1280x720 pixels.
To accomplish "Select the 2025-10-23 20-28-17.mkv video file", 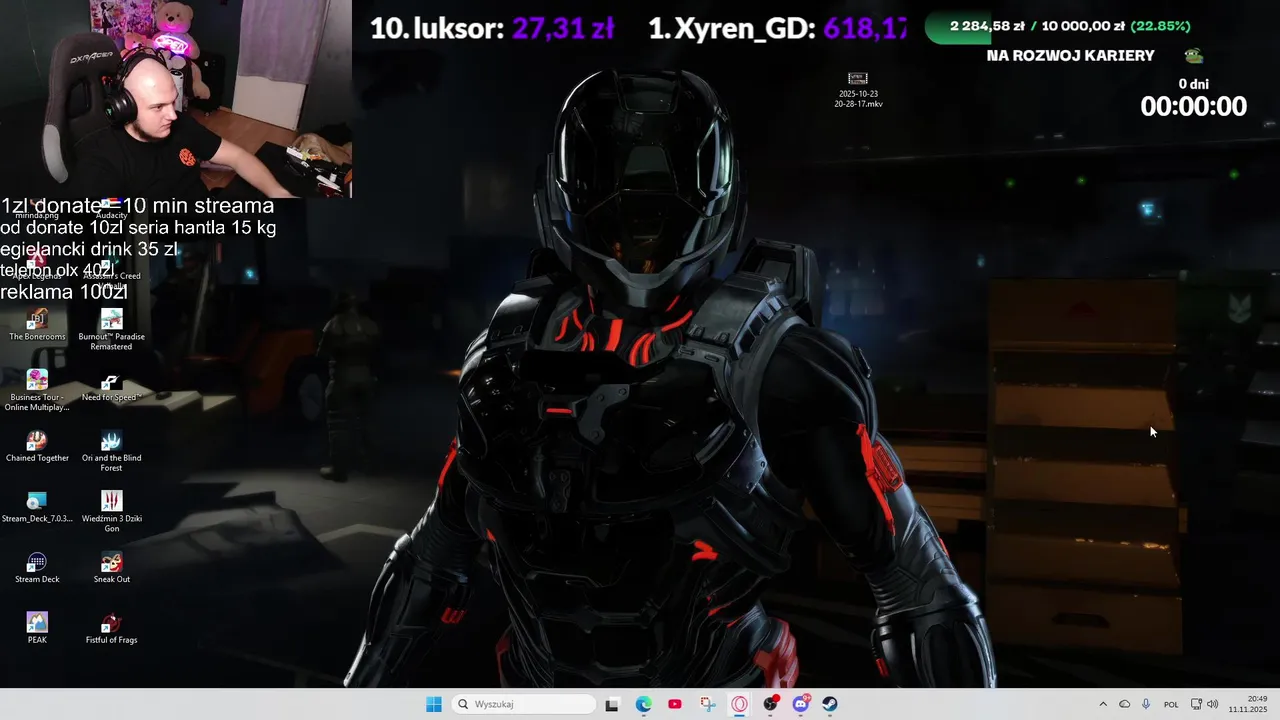I will (858, 89).
